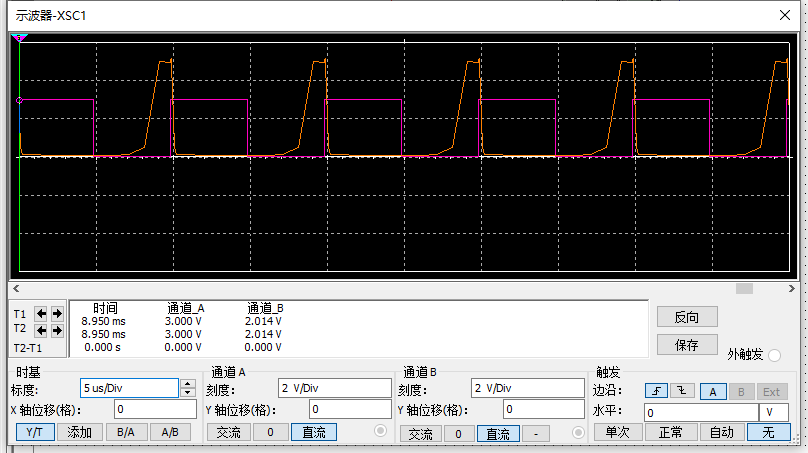Set Channel B coupling to 直流
The width and height of the screenshot is (808, 453).
click(498, 434)
